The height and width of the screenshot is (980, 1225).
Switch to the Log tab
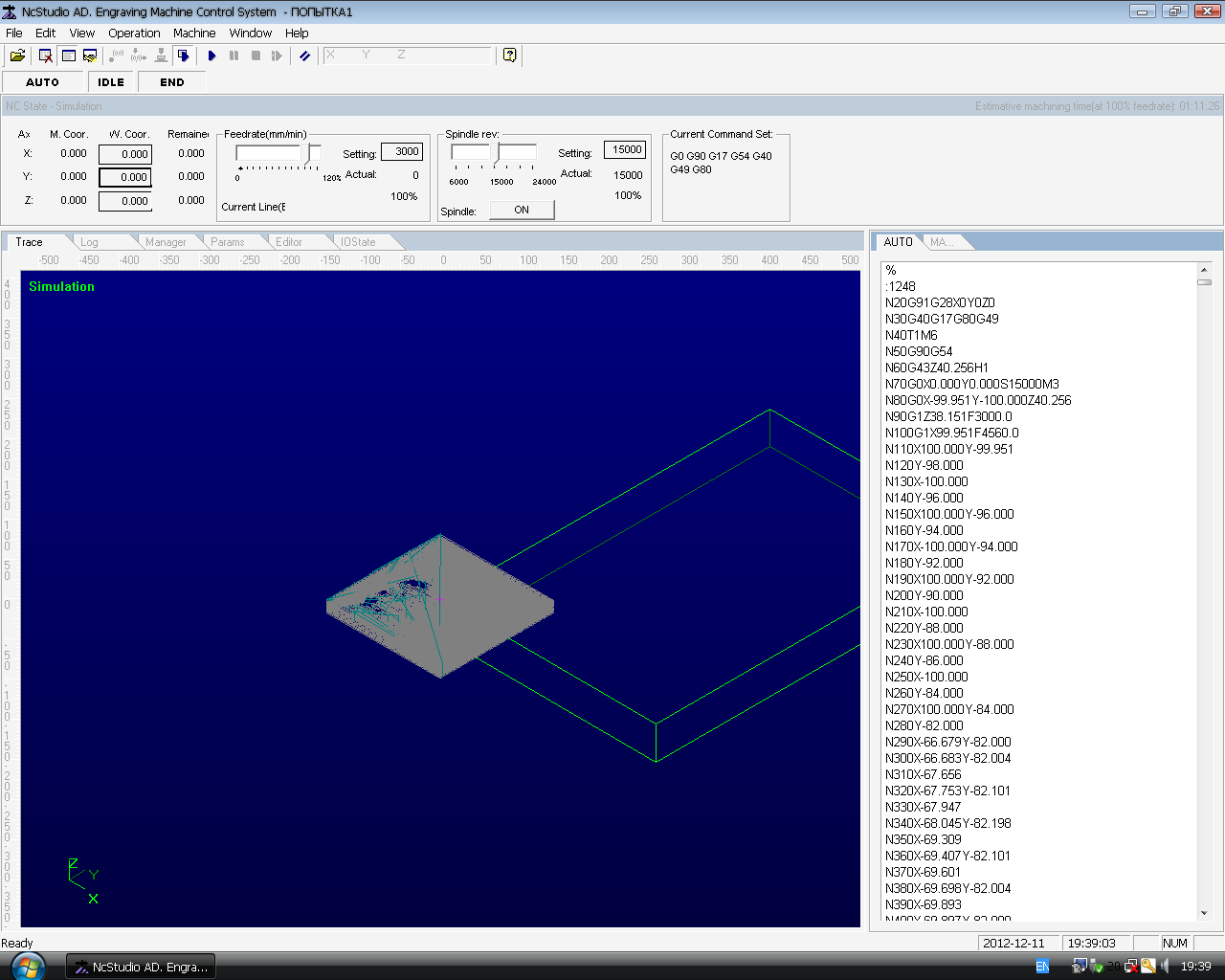[89, 242]
